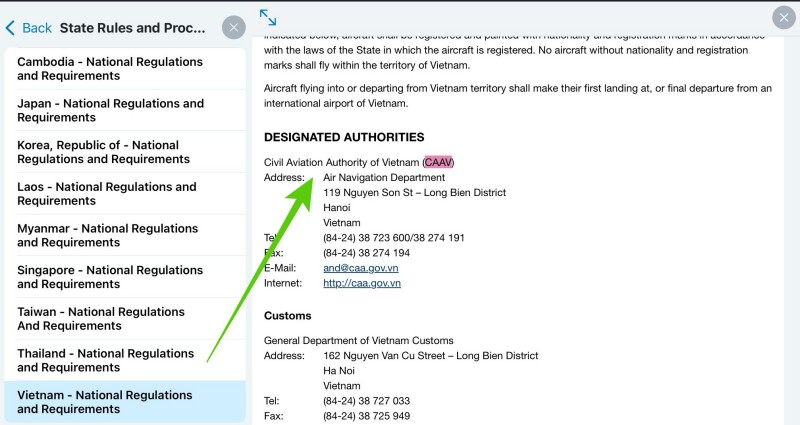
Task: Click the Customs section heading
Action: coord(287,316)
